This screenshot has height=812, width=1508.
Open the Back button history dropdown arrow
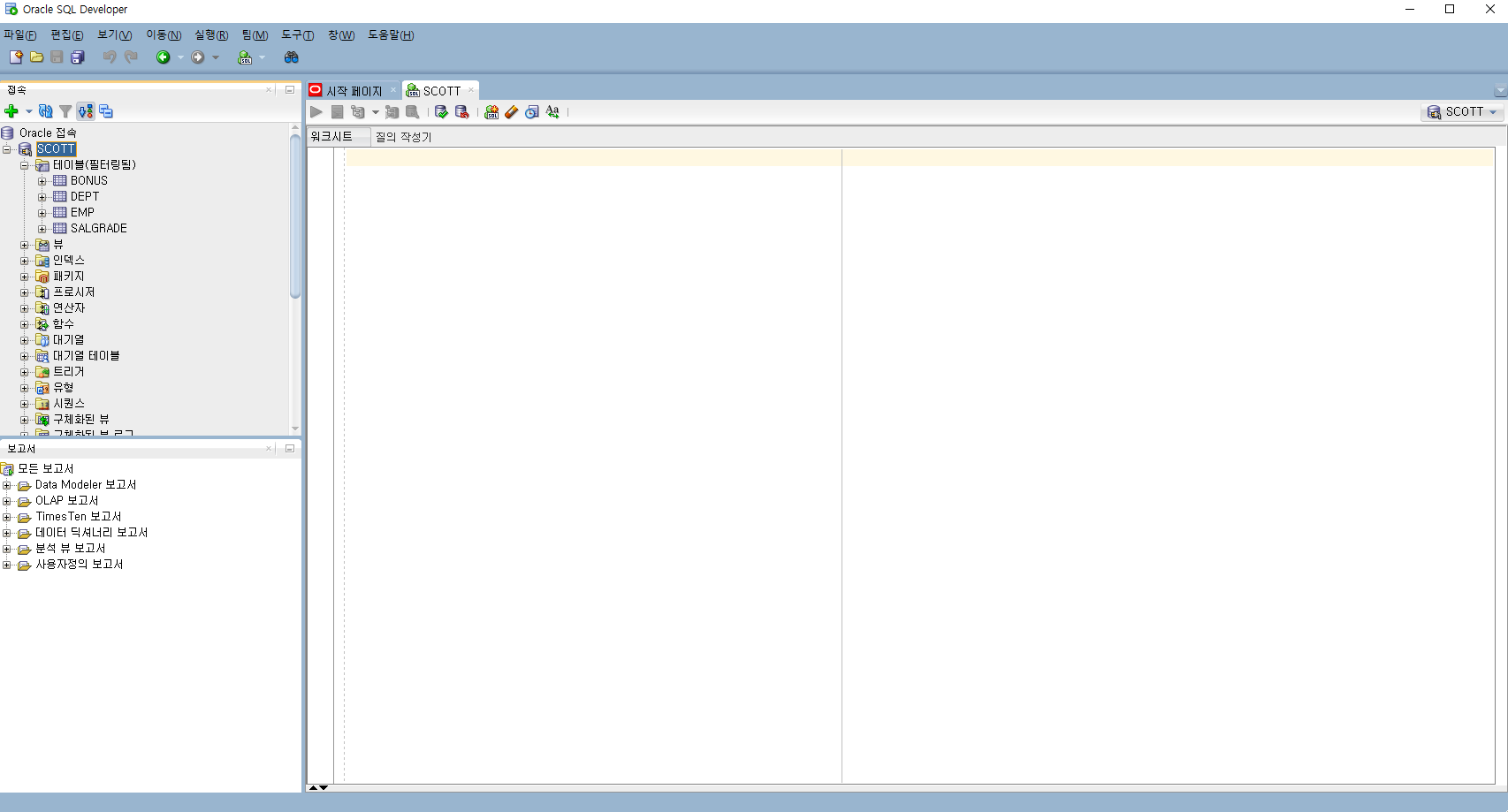pyautogui.click(x=180, y=57)
